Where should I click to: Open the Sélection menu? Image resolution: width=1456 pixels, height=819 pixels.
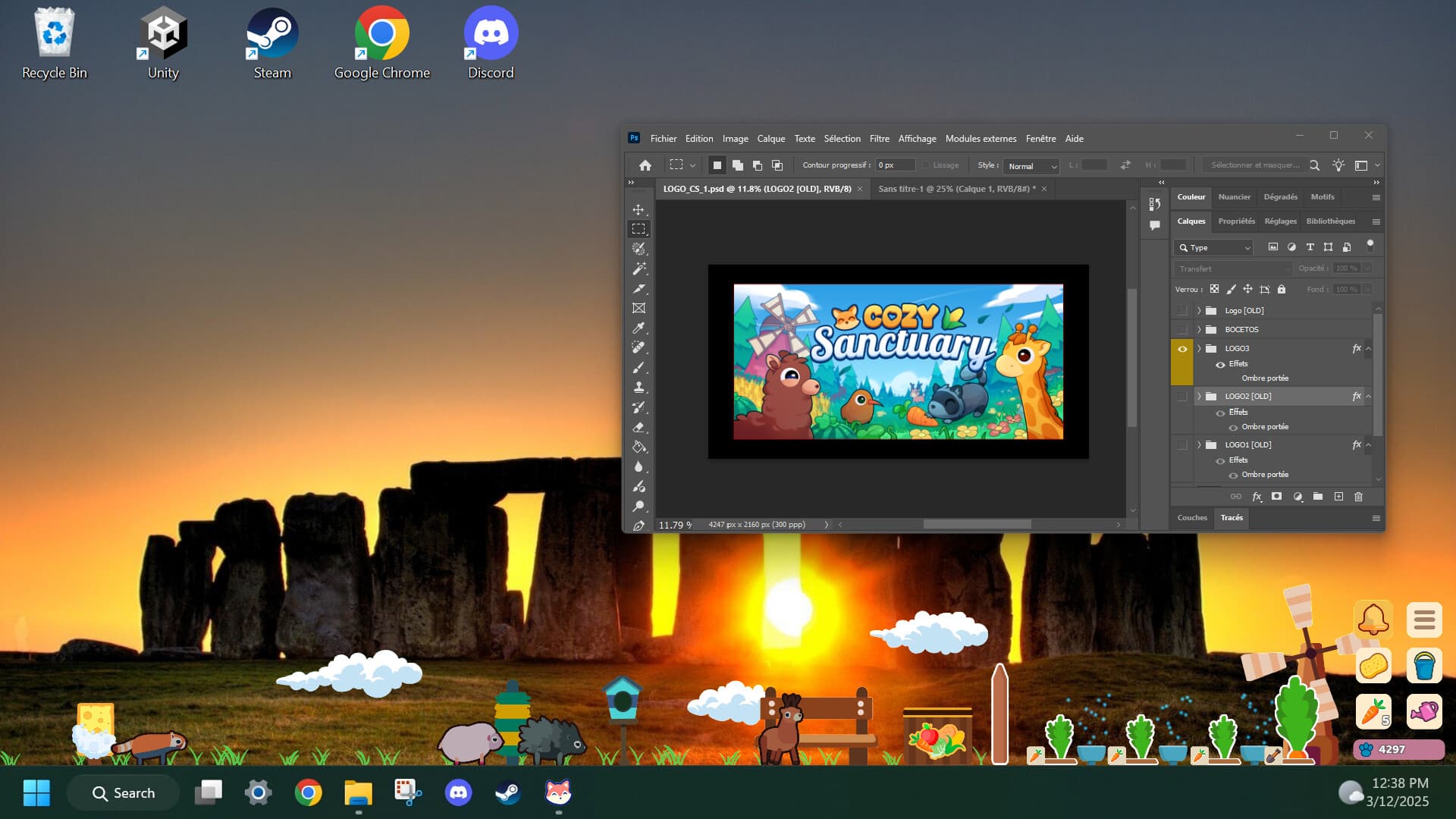(843, 139)
